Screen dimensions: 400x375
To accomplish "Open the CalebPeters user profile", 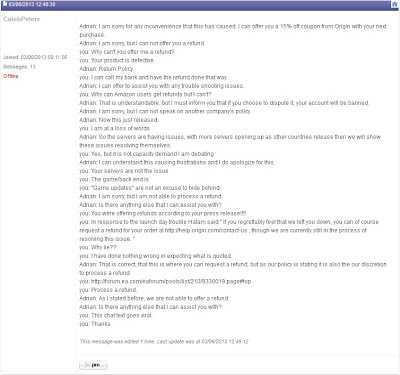I will tap(22, 19).
